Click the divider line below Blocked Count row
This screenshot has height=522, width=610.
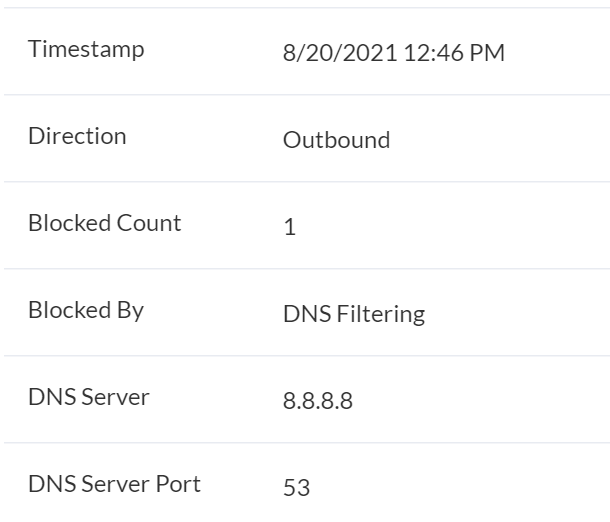point(305,269)
